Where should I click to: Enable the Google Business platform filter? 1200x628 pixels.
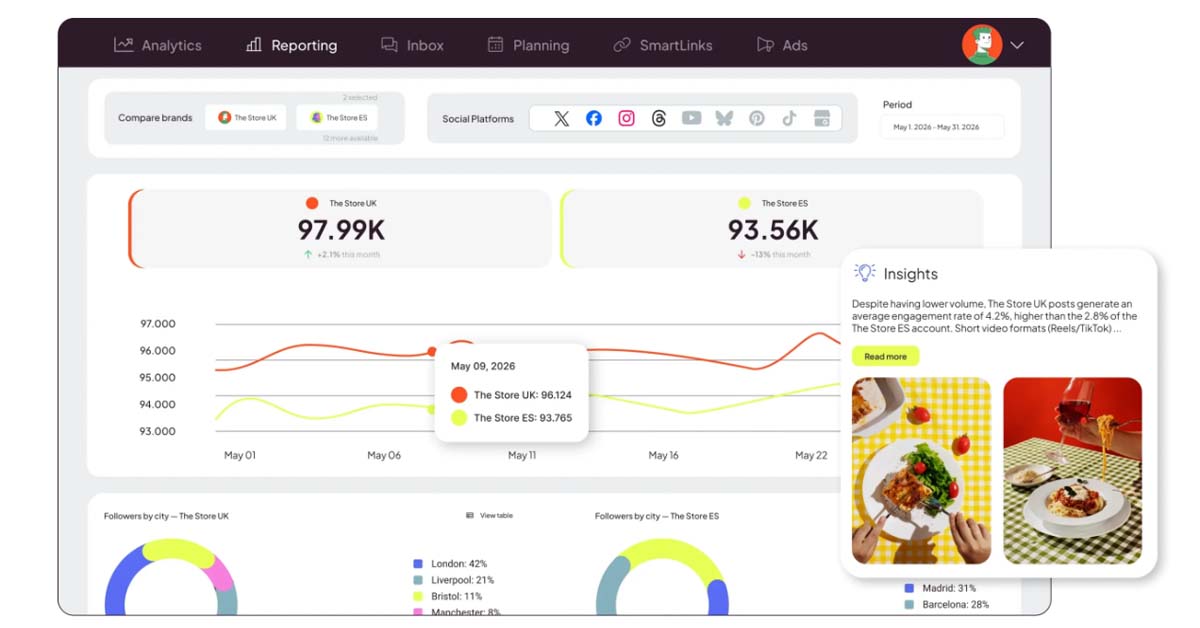pos(822,118)
